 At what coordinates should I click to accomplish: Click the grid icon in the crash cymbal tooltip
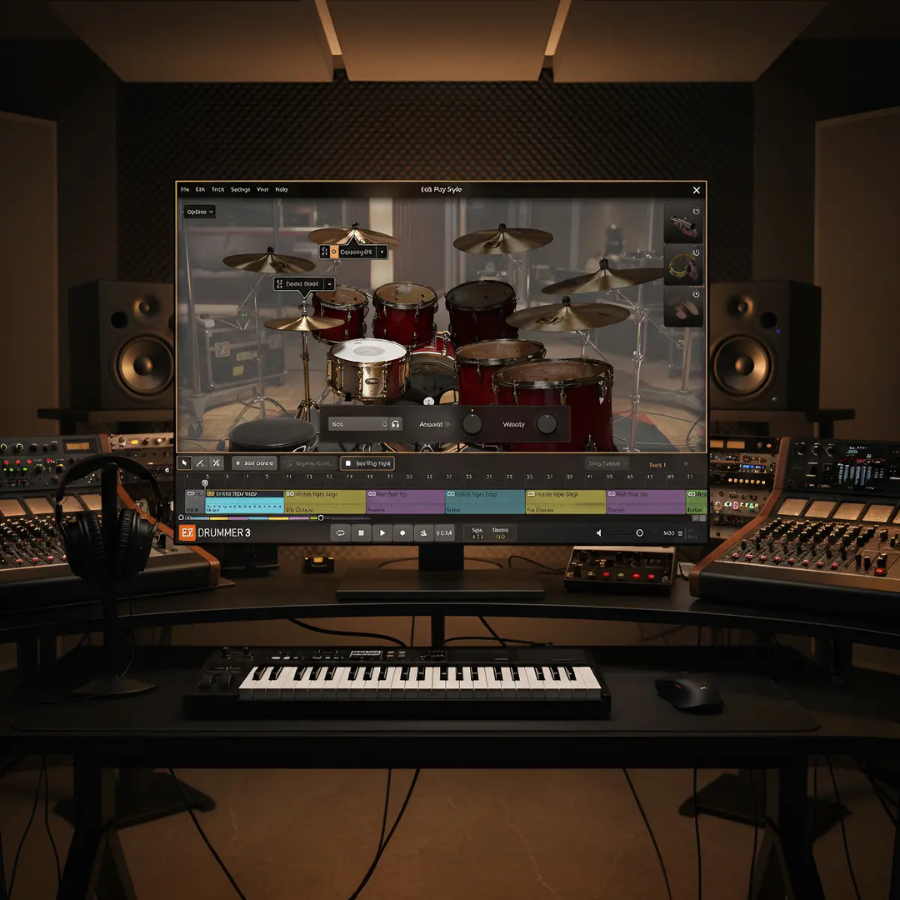pos(325,252)
